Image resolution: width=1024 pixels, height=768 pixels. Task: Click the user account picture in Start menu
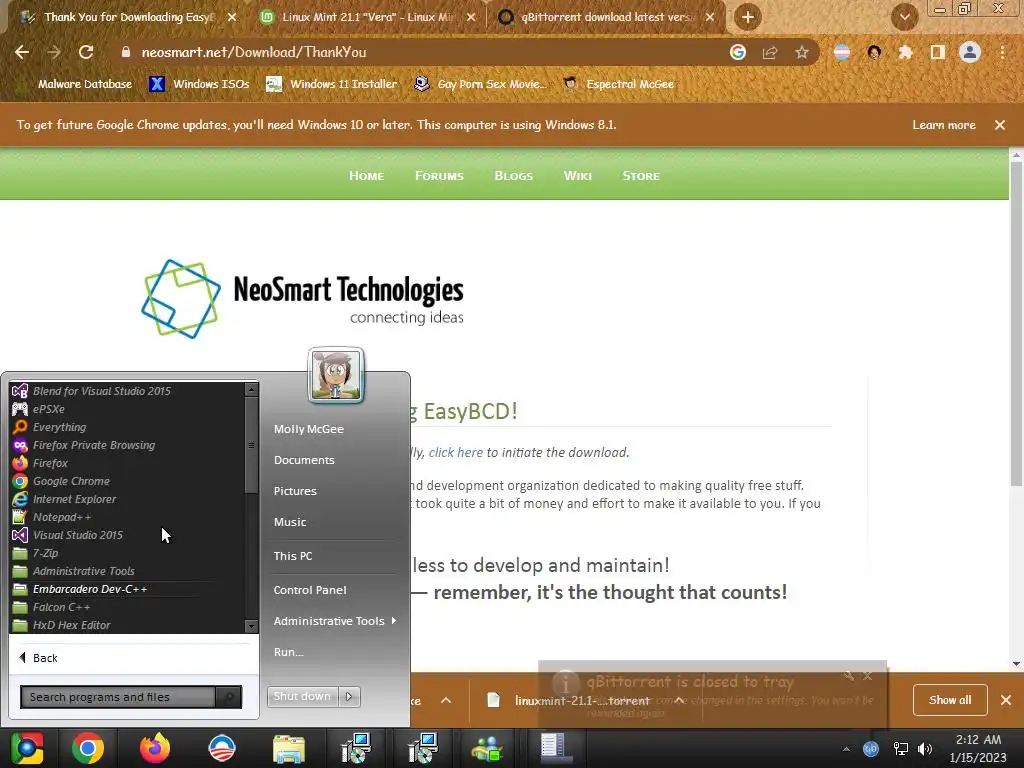(336, 376)
